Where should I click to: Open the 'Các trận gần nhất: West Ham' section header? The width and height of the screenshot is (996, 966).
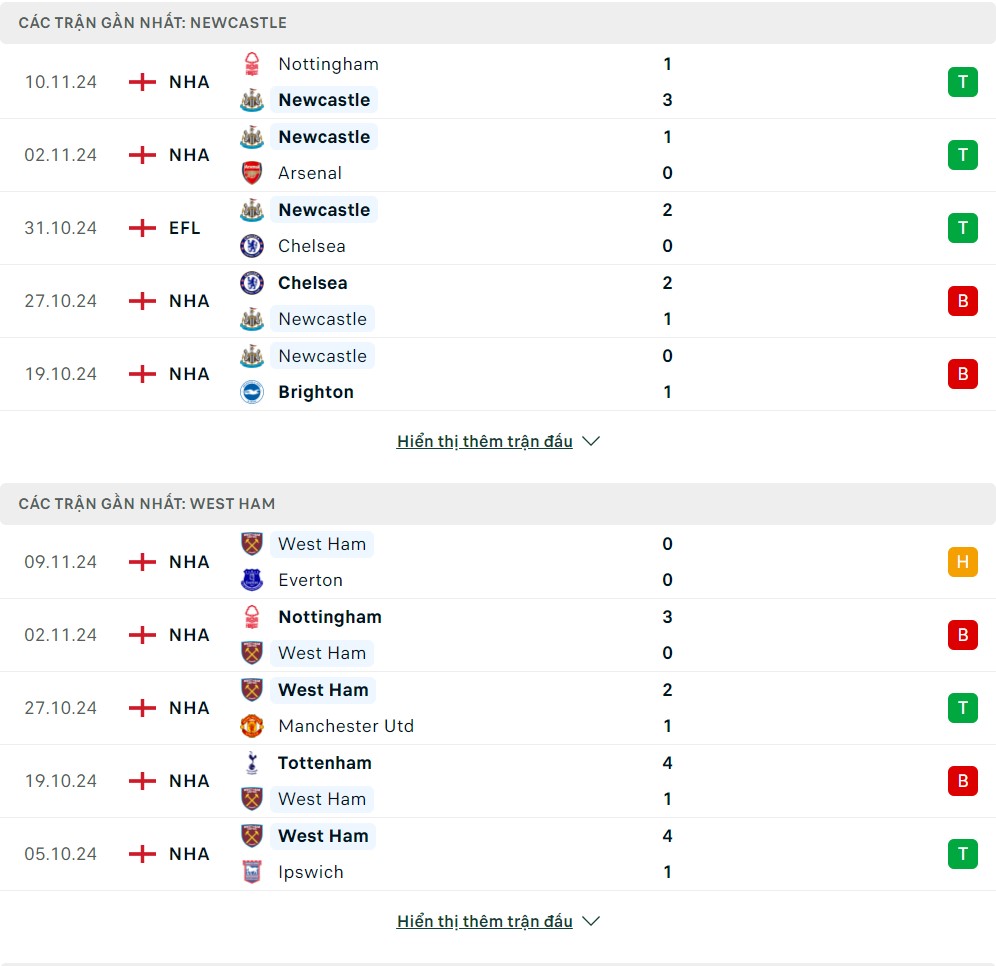point(147,503)
